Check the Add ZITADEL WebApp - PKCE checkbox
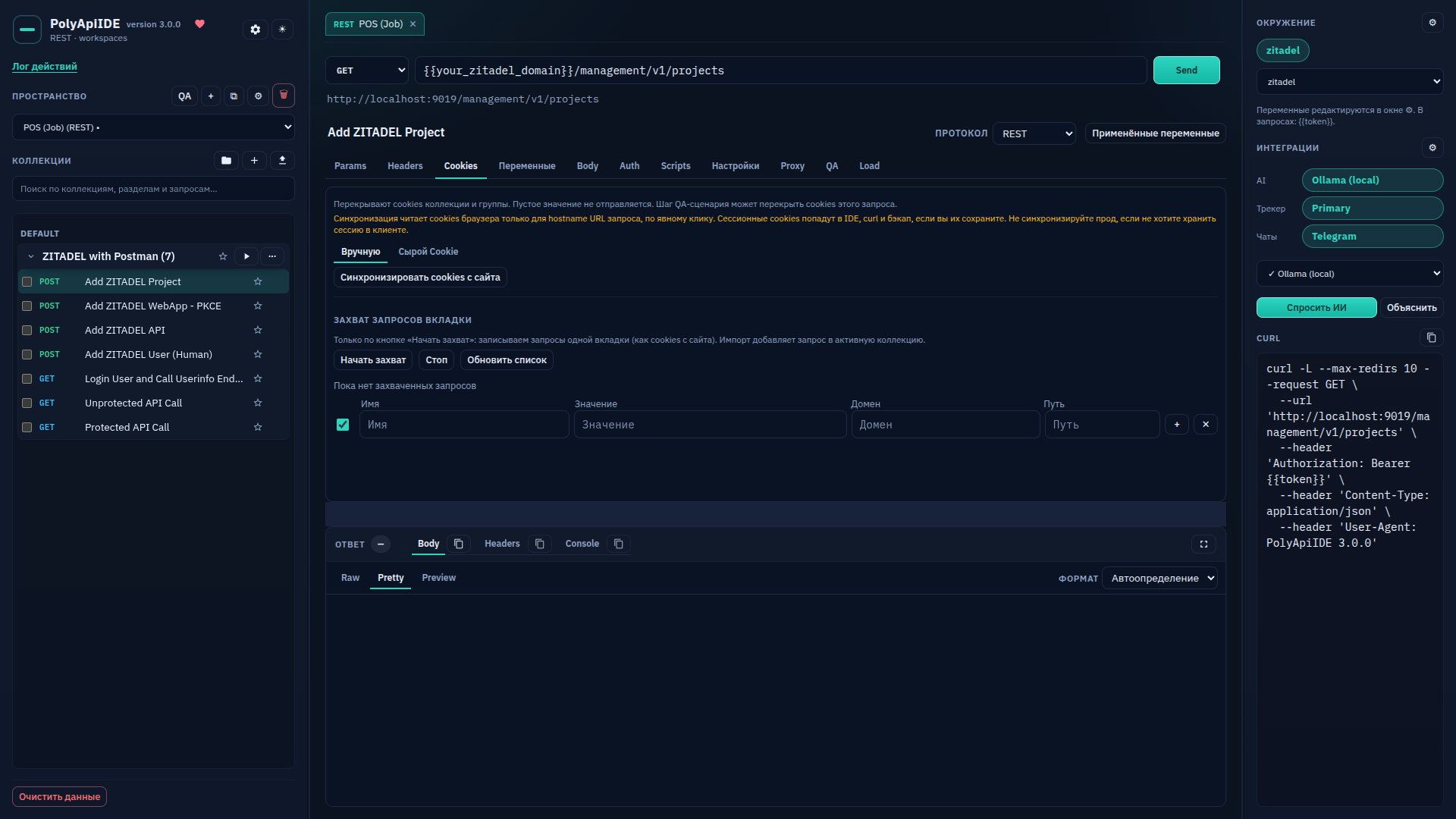This screenshot has height=819, width=1456. pos(27,306)
